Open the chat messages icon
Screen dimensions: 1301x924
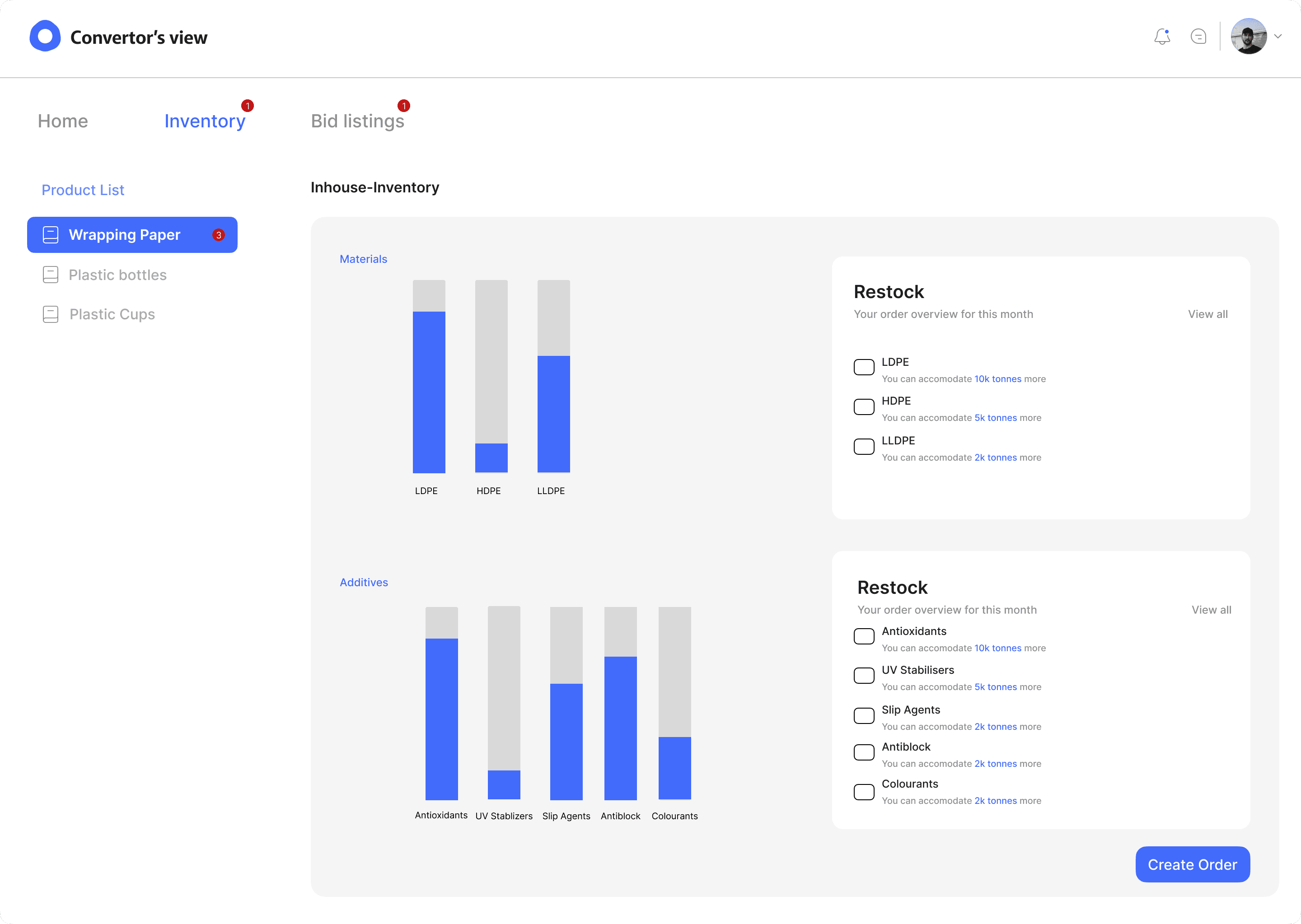1198,37
